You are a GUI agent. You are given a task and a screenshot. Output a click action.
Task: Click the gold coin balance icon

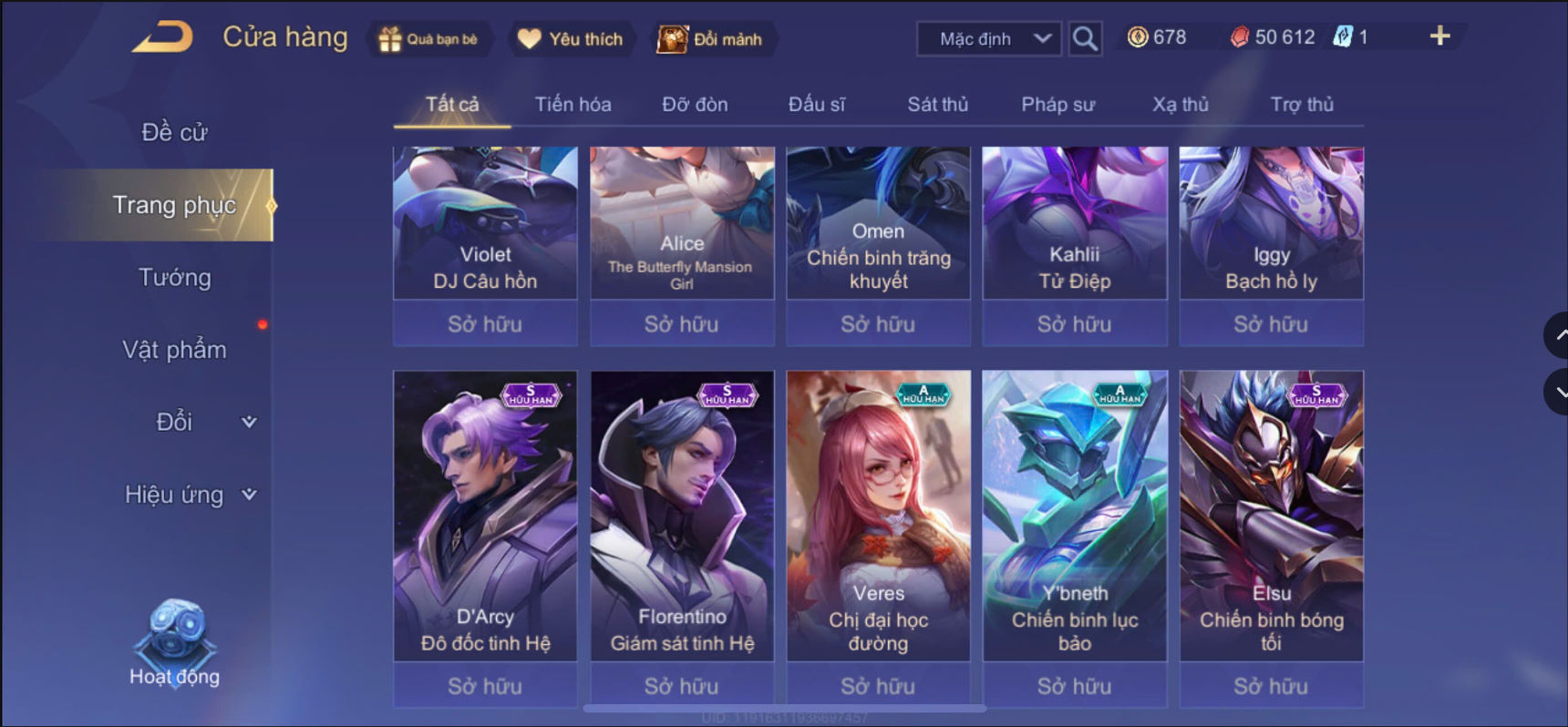(x=1137, y=37)
